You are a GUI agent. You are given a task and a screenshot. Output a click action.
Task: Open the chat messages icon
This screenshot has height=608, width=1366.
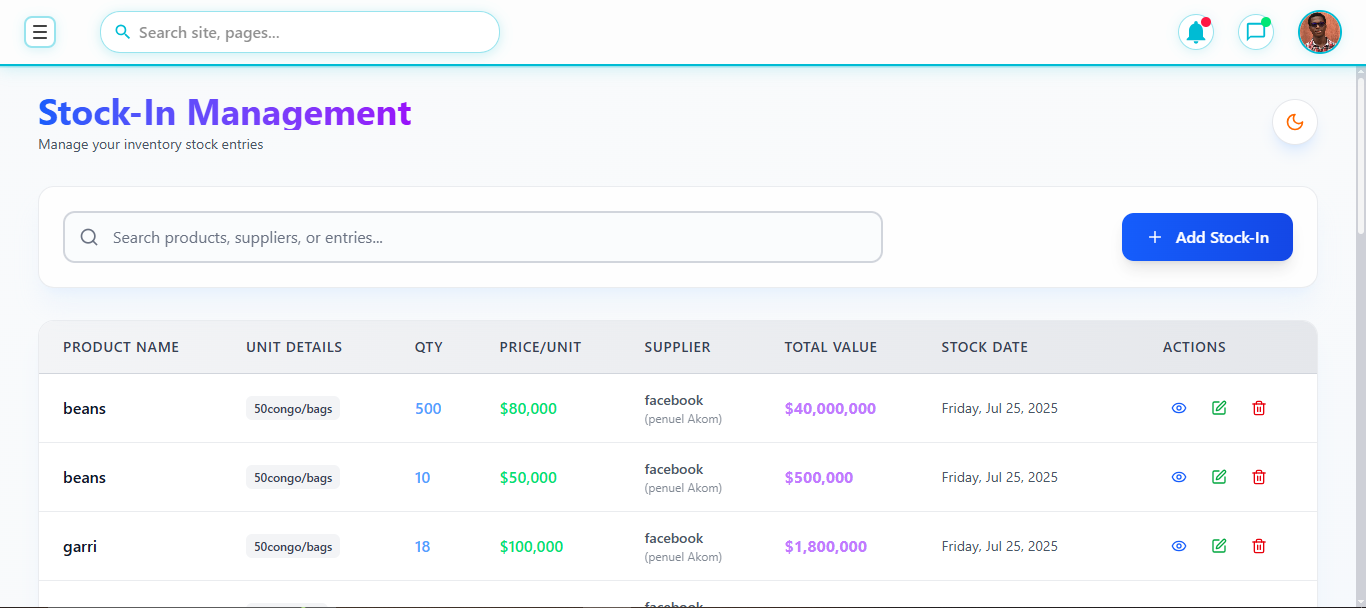click(1256, 32)
